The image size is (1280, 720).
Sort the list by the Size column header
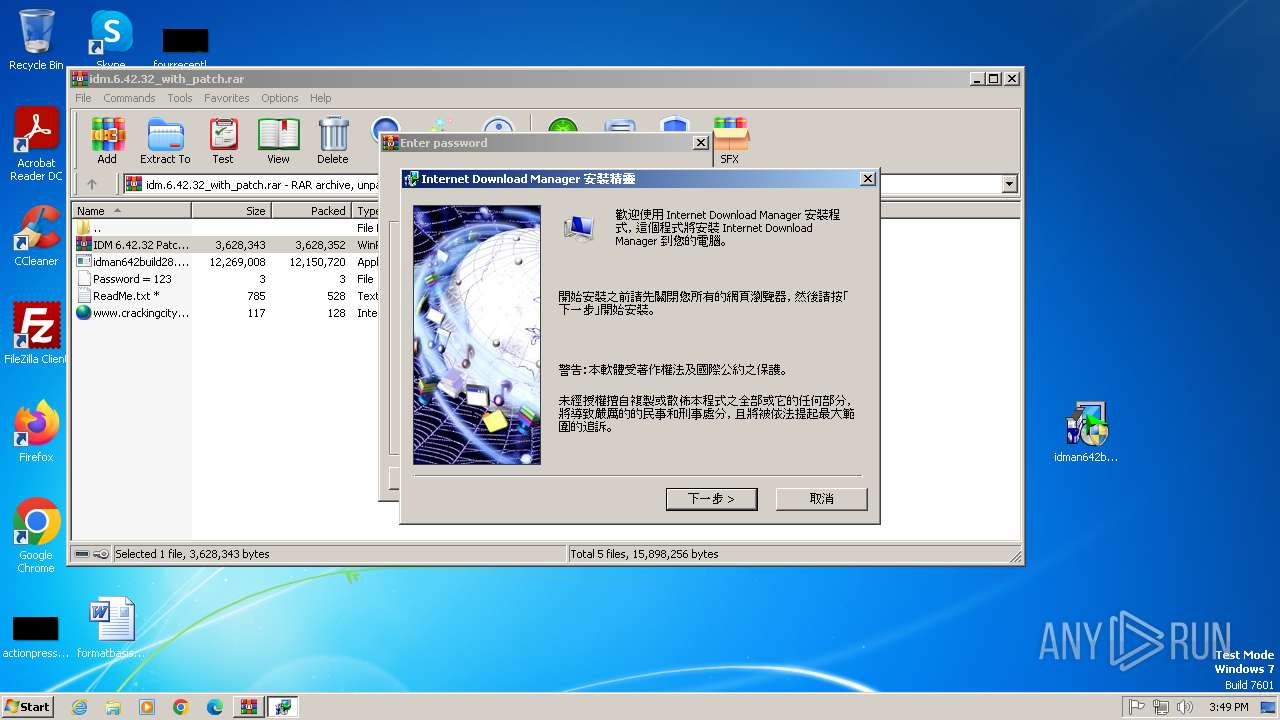[231, 211]
